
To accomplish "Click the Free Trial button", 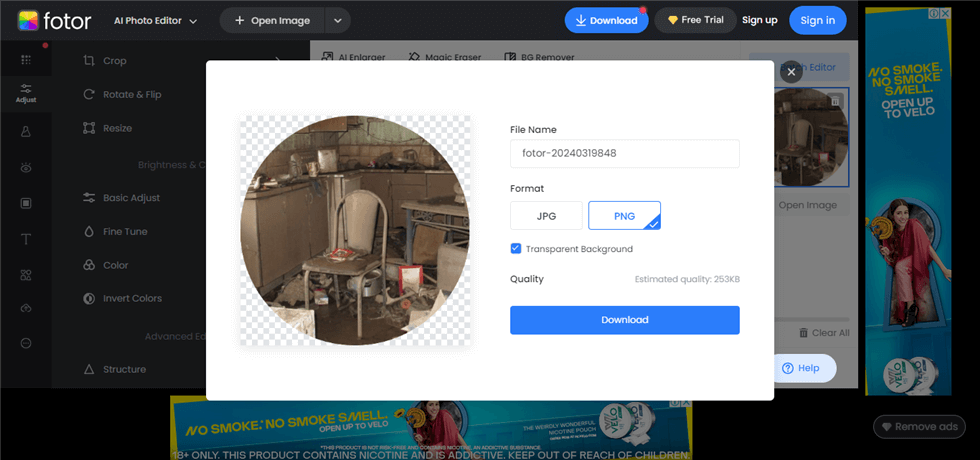I will point(695,20).
